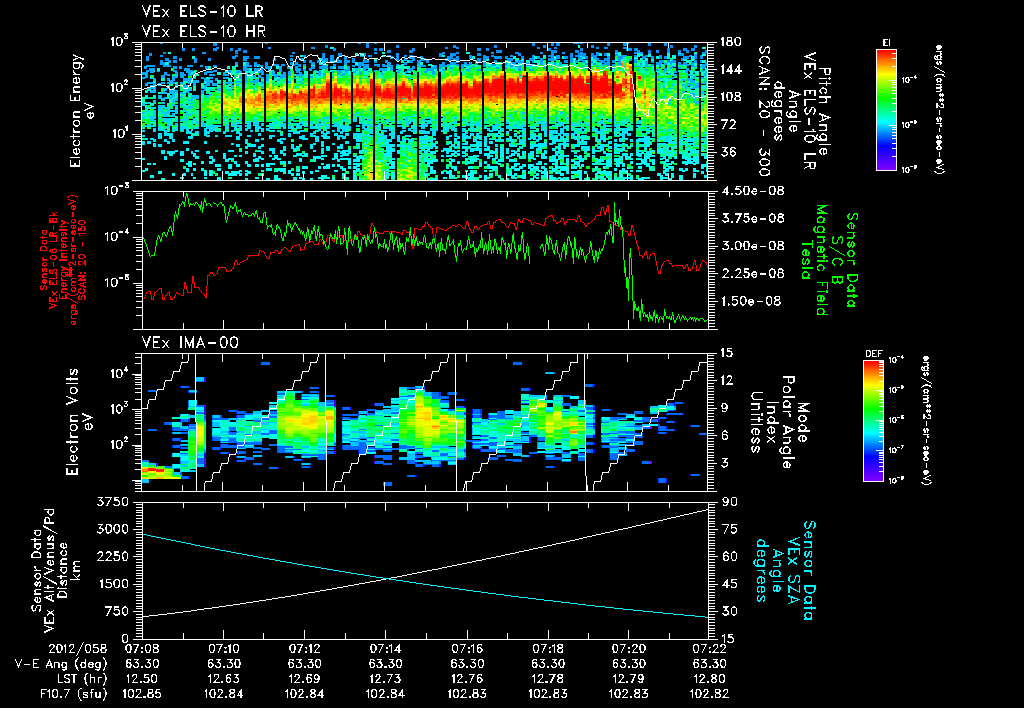Click the '12' polar angle index tick
The image size is (1024, 708).
click(x=726, y=380)
